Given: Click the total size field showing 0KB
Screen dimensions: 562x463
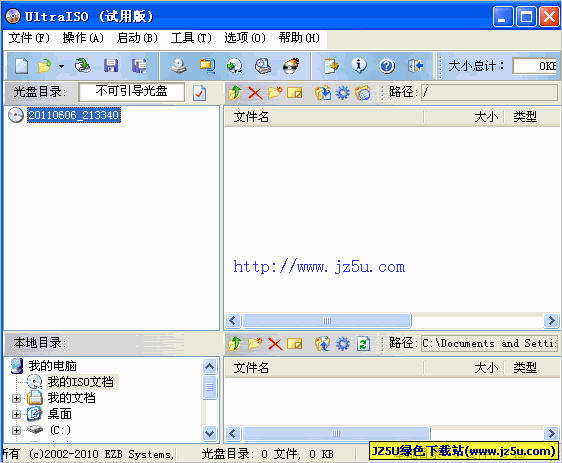Looking at the screenshot, I should 535,66.
